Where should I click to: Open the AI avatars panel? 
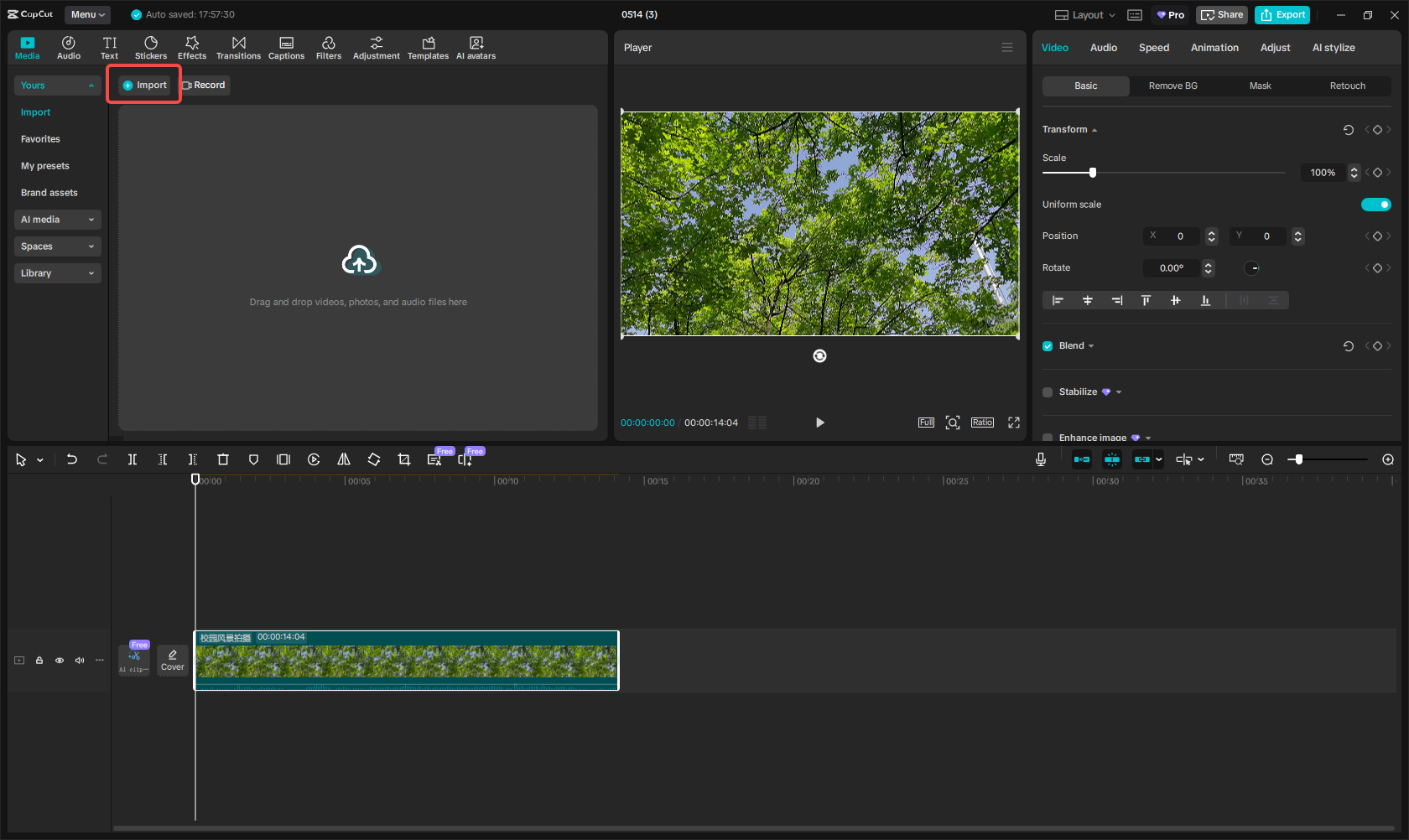(x=476, y=46)
